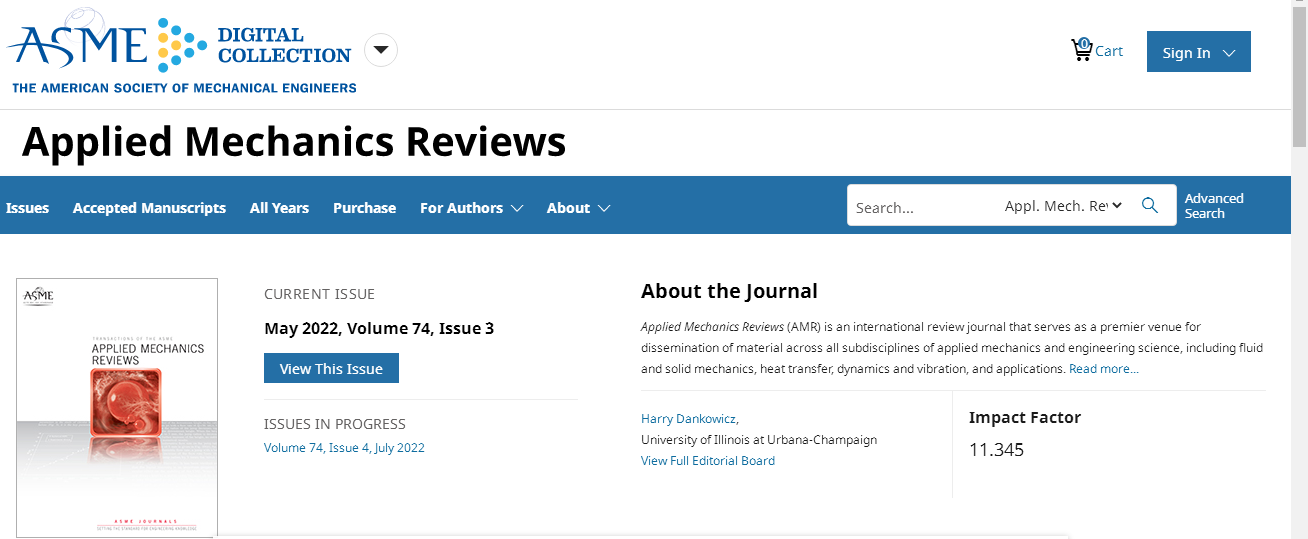Open the Sign In dropdown button
This screenshot has width=1308, height=539.
point(1199,52)
